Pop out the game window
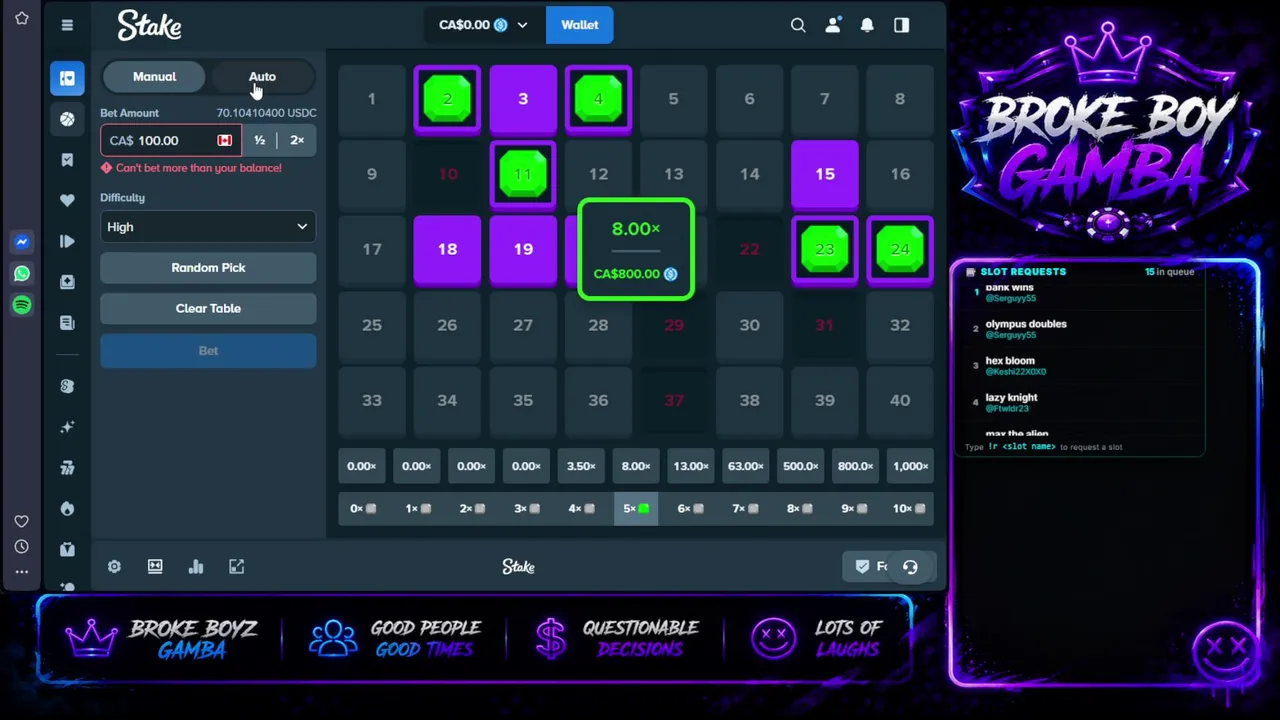Image resolution: width=1280 pixels, height=720 pixels. coord(237,567)
